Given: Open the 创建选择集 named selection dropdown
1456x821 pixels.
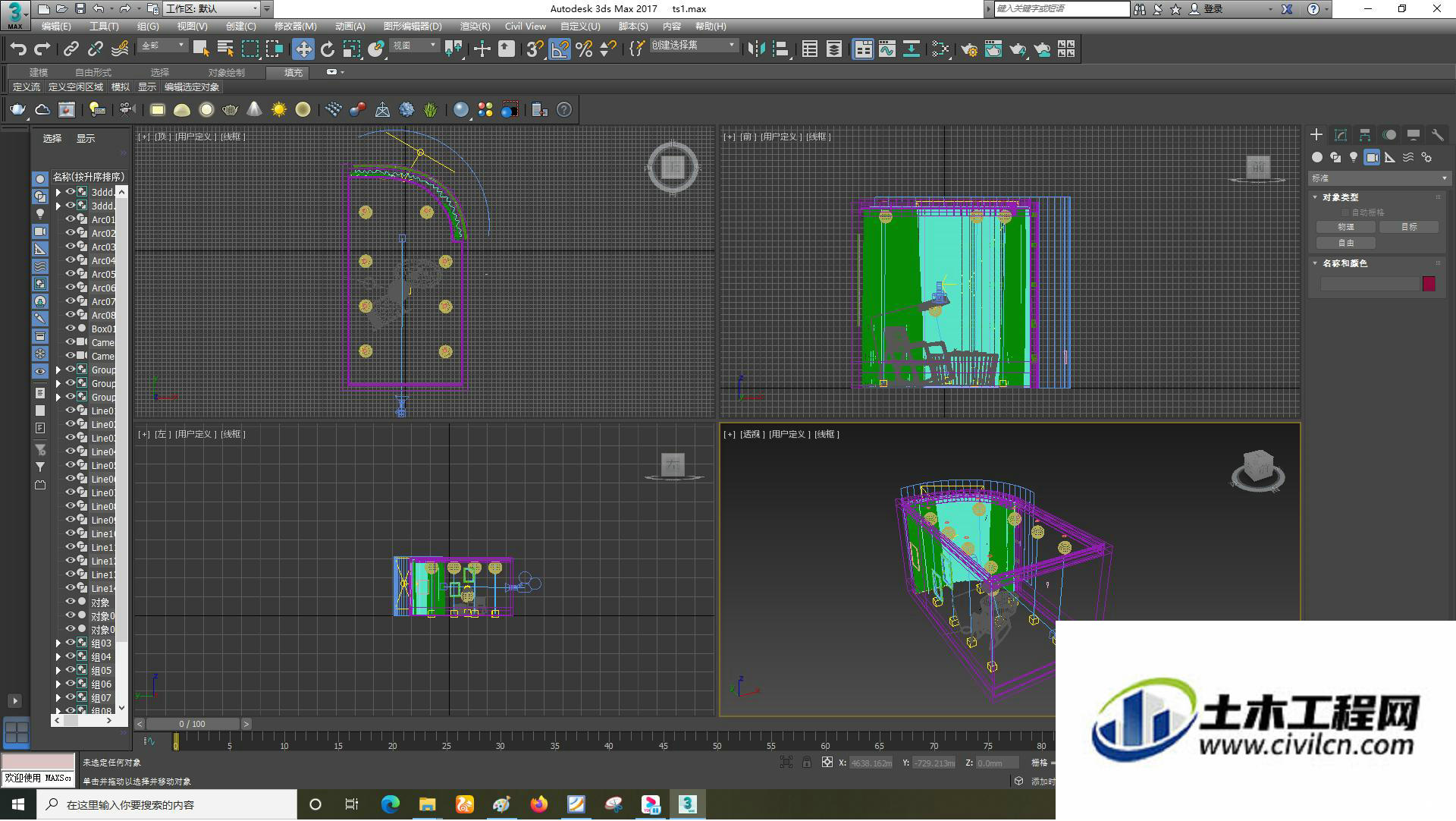Looking at the screenshot, I should point(694,46).
